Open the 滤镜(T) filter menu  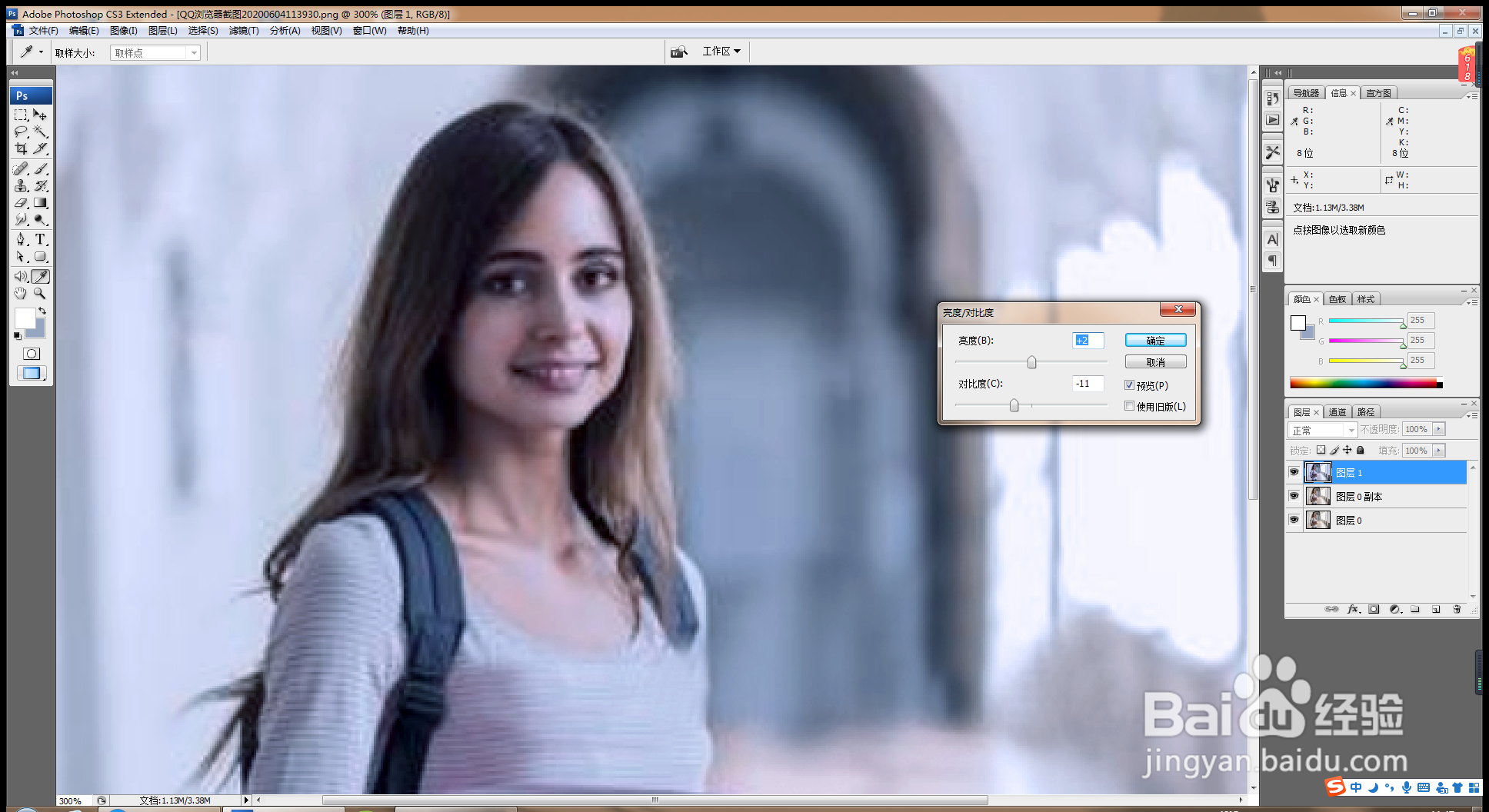244,31
